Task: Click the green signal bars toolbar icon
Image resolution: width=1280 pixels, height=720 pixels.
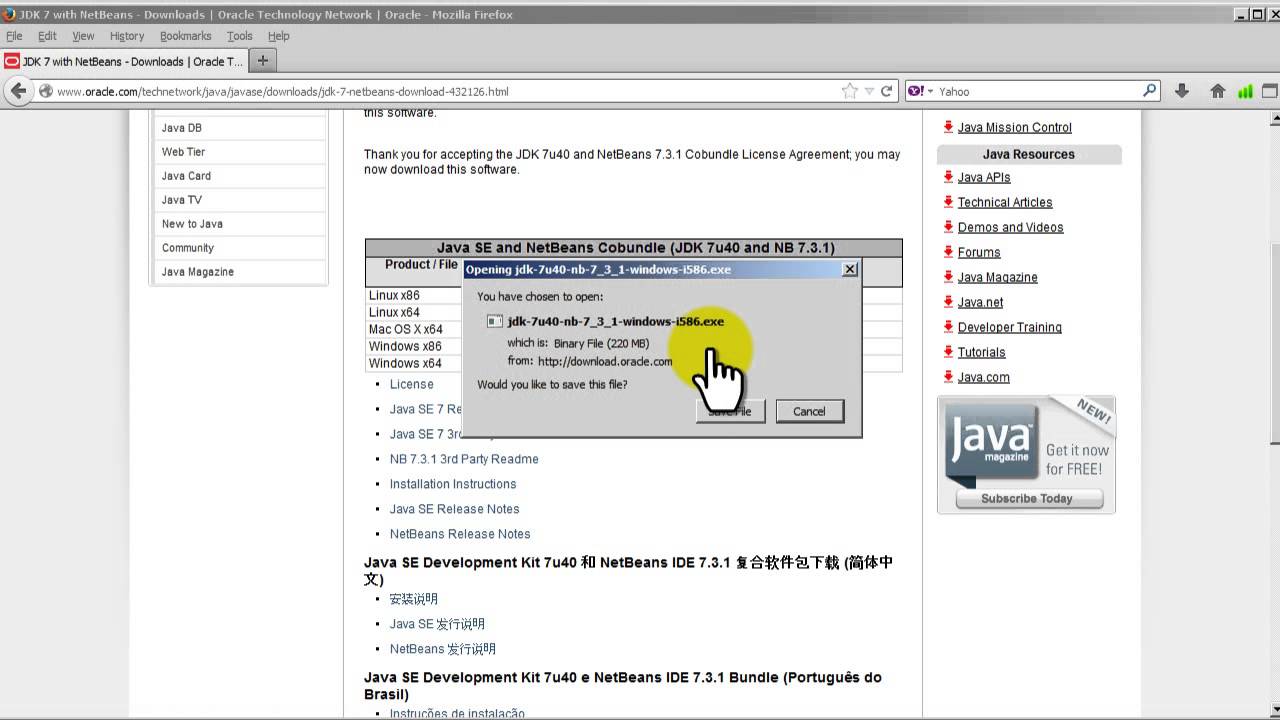Action: tap(1245, 91)
